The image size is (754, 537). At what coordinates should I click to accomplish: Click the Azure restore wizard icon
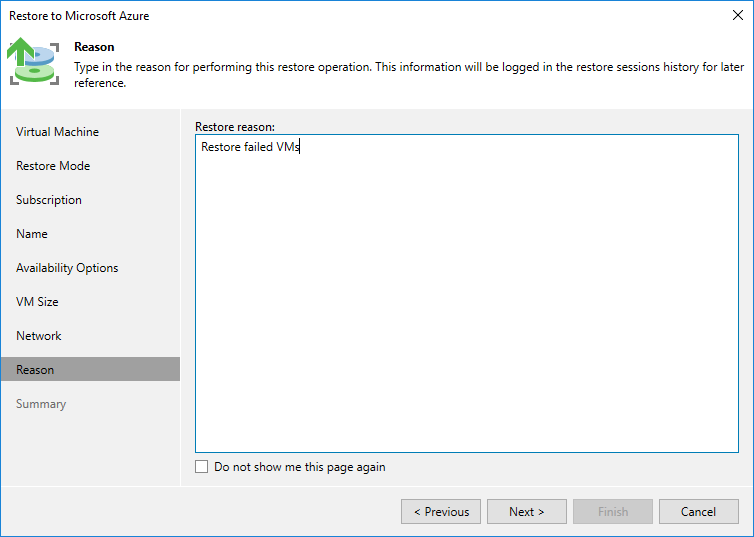click(x=34, y=62)
